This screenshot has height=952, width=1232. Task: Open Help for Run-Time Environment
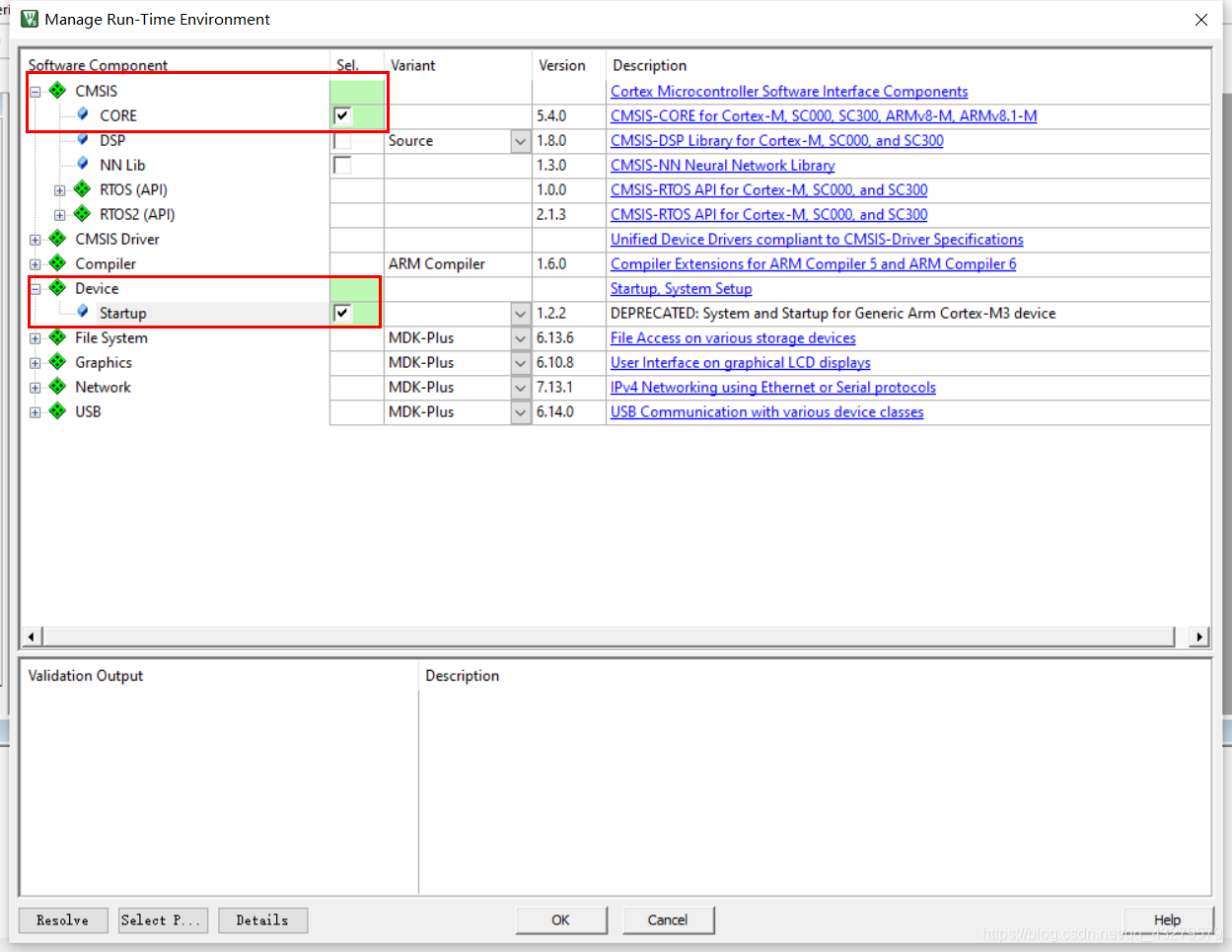[1168, 919]
